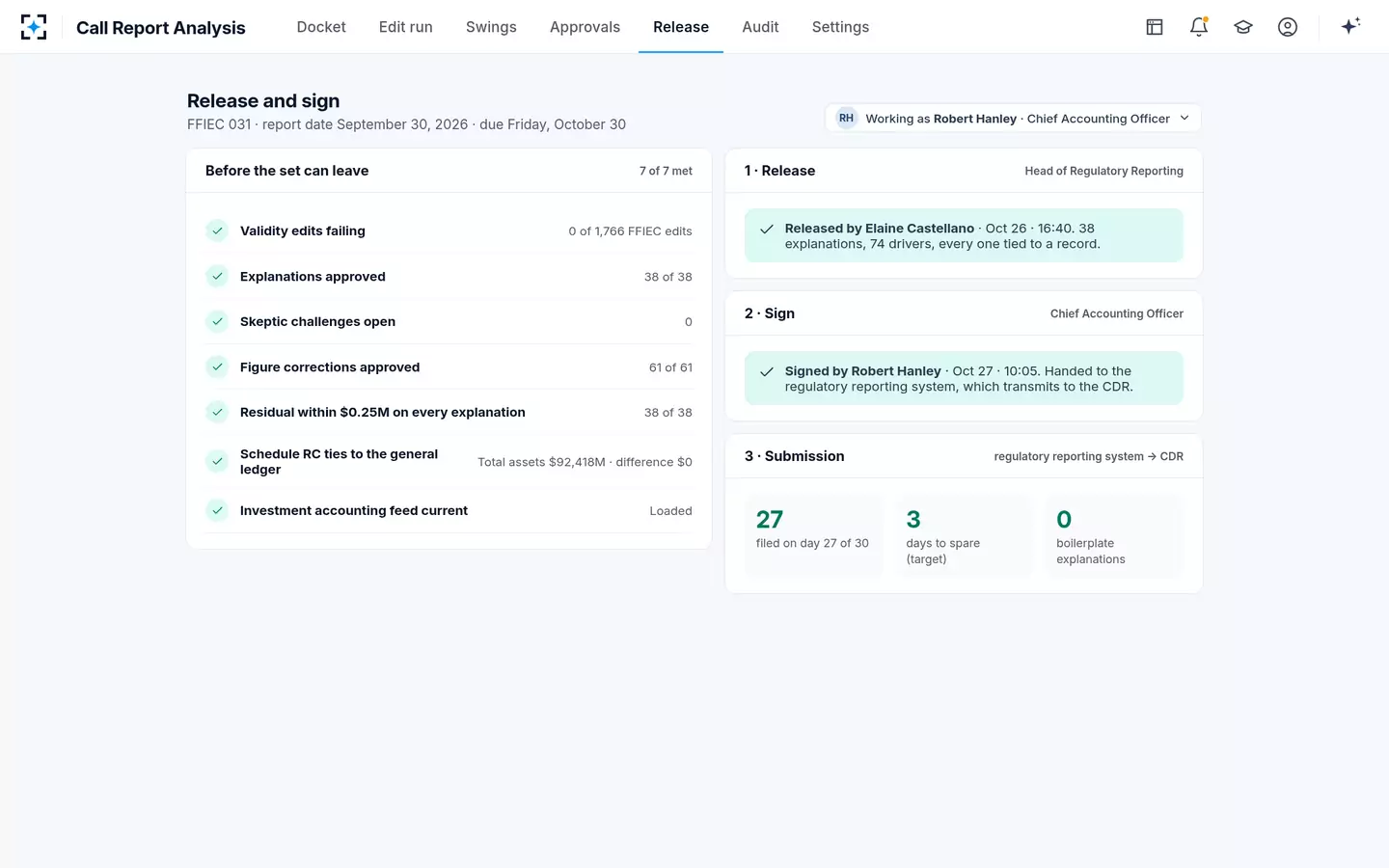
Task: Click checkmark beside Skeptic challenges open
Action: click(217, 321)
